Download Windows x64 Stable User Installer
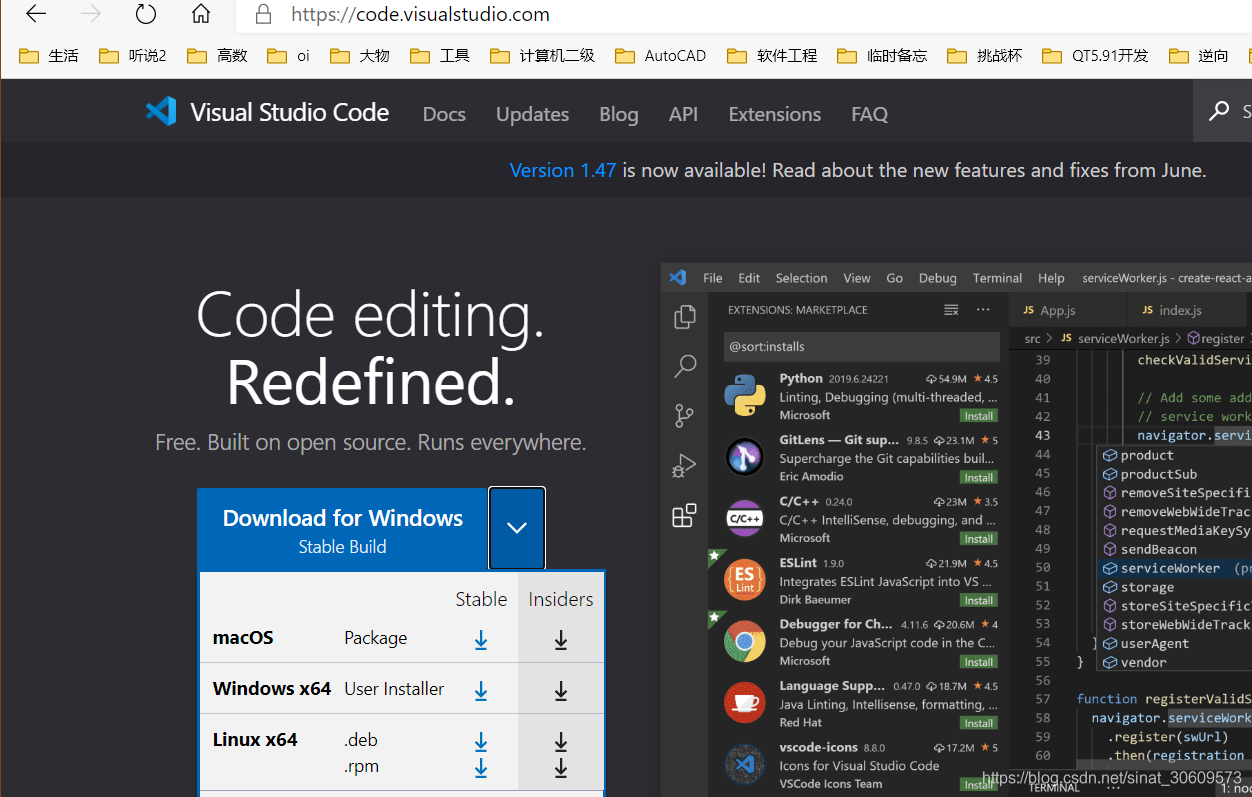 (x=481, y=690)
